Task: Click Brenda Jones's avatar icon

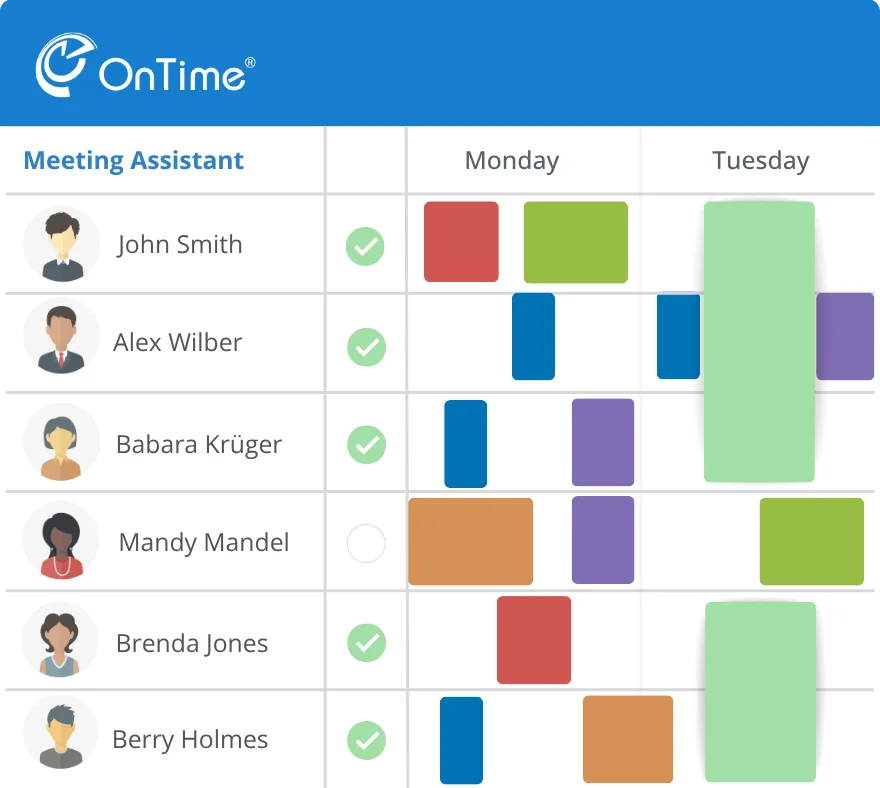Action: click(62, 641)
